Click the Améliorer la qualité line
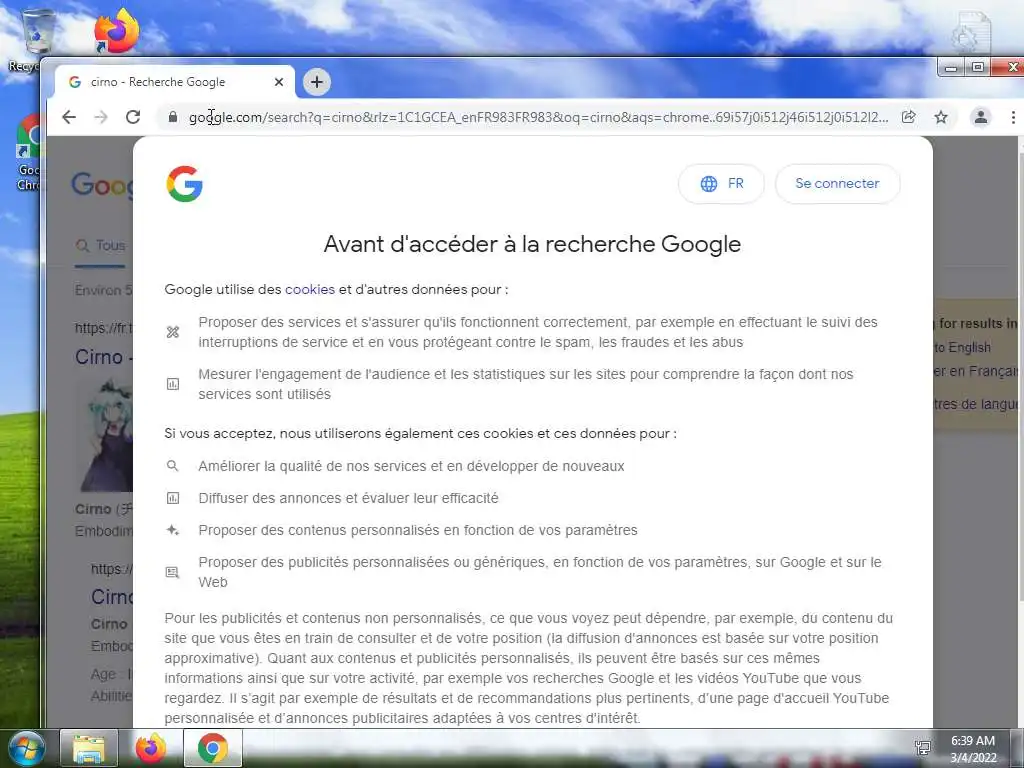The width and height of the screenshot is (1024, 768). tap(411, 466)
